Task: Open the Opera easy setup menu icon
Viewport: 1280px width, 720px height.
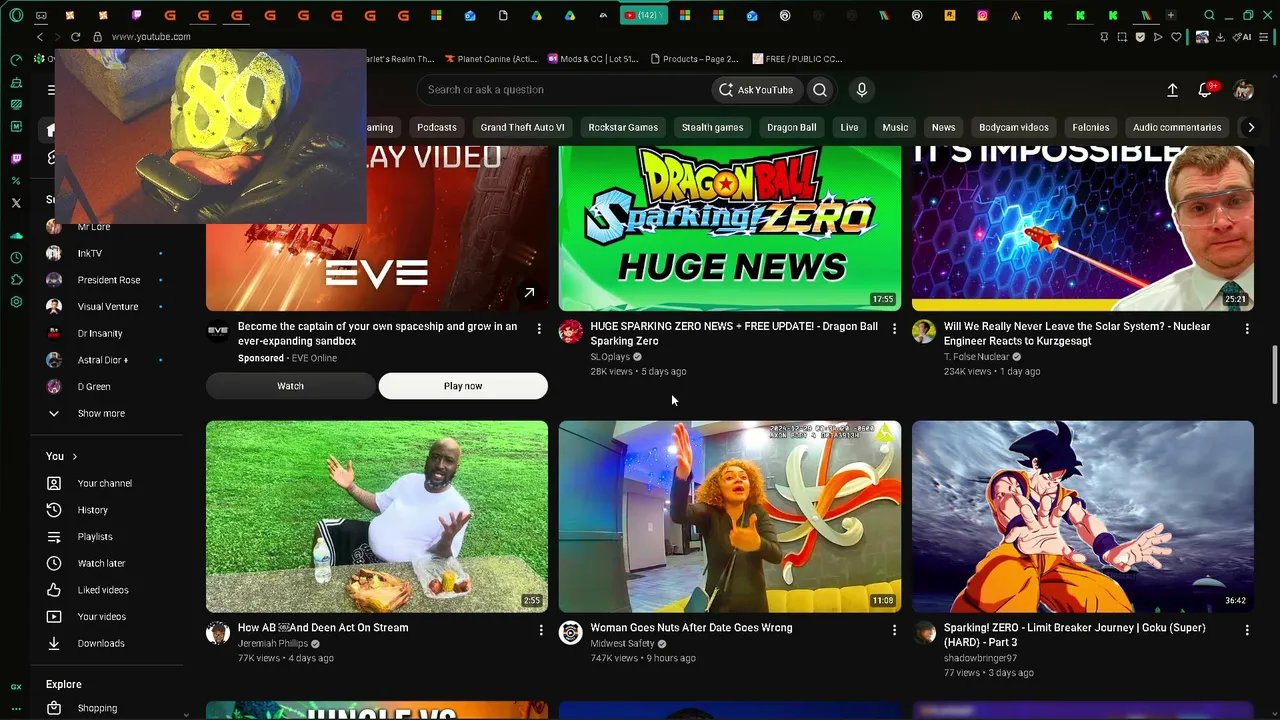Action: coord(1265,37)
